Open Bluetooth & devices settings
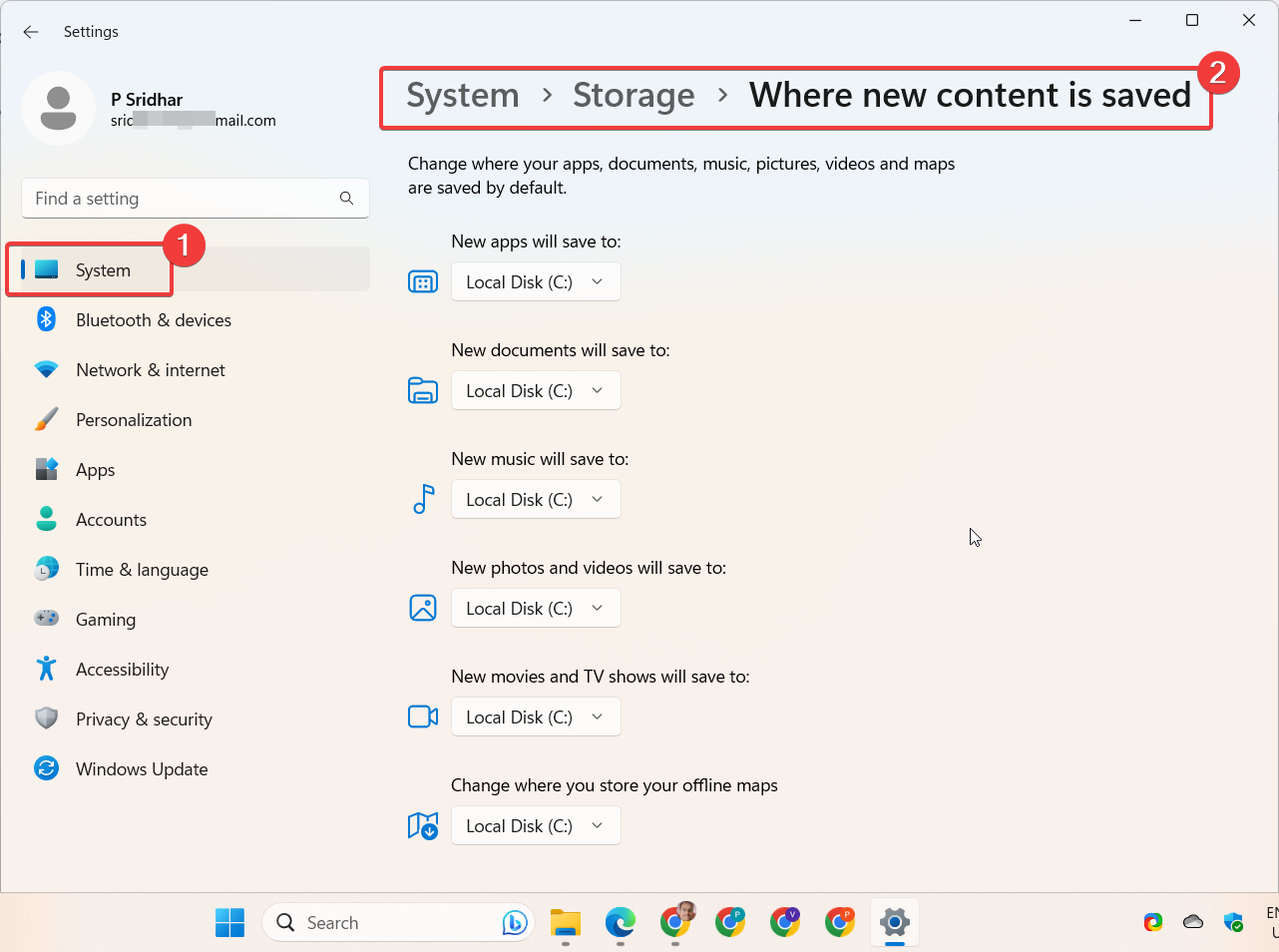 [153, 320]
